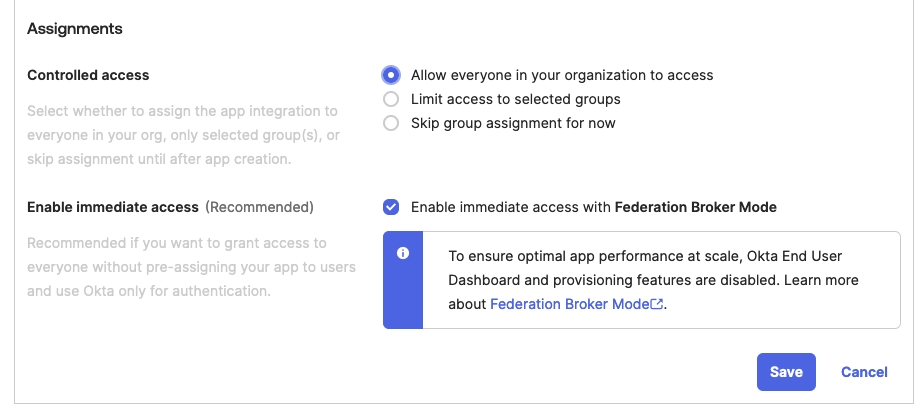Click the Assignments section heading
Image resolution: width=922 pixels, height=420 pixels.
click(75, 29)
